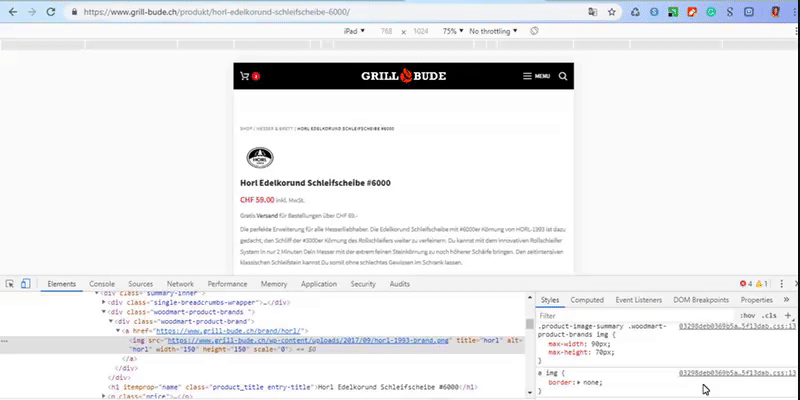The width and height of the screenshot is (800, 400).
Task: Open the Audits tab
Action: [x=399, y=284]
